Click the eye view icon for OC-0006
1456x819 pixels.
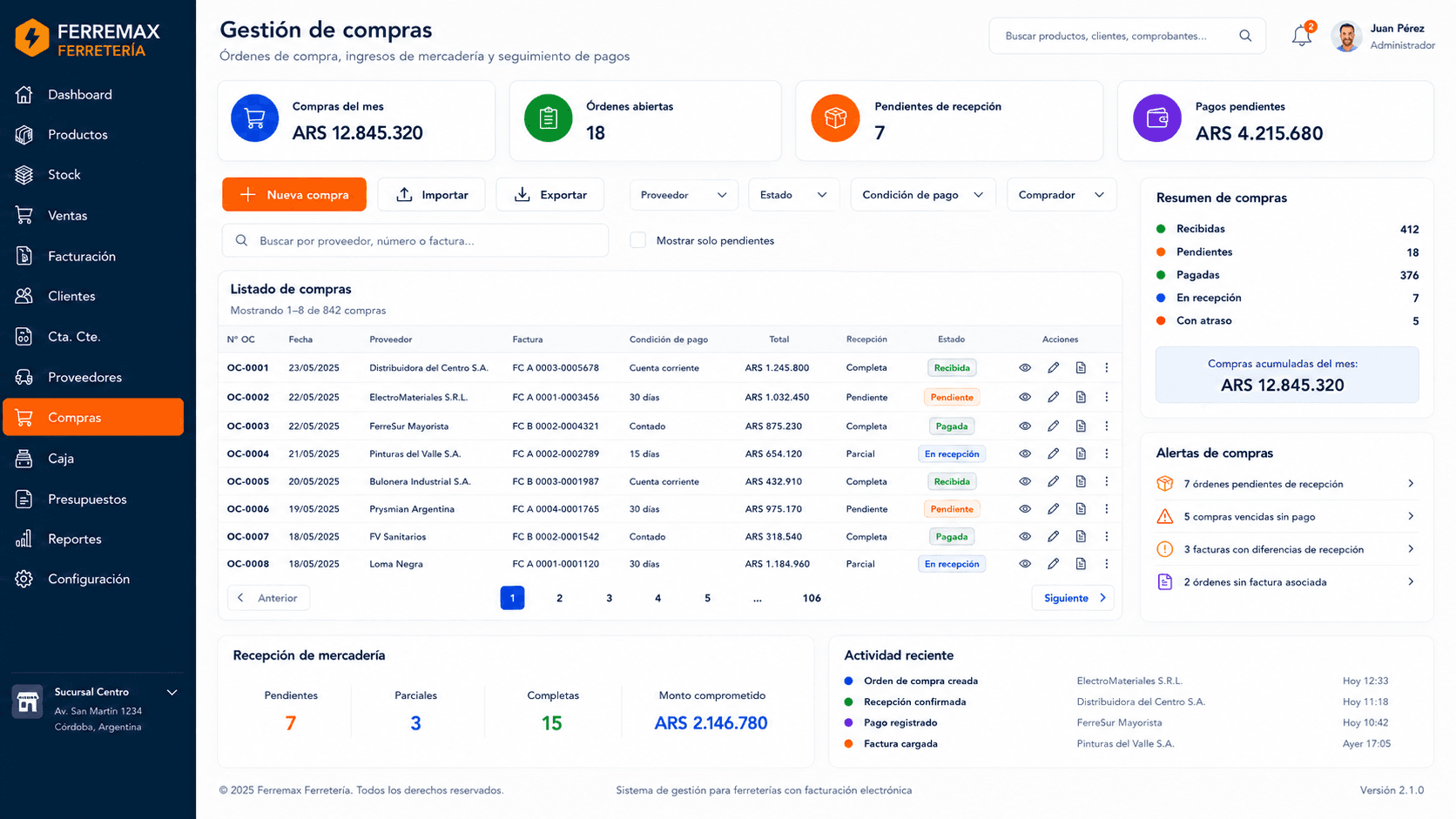1025,509
